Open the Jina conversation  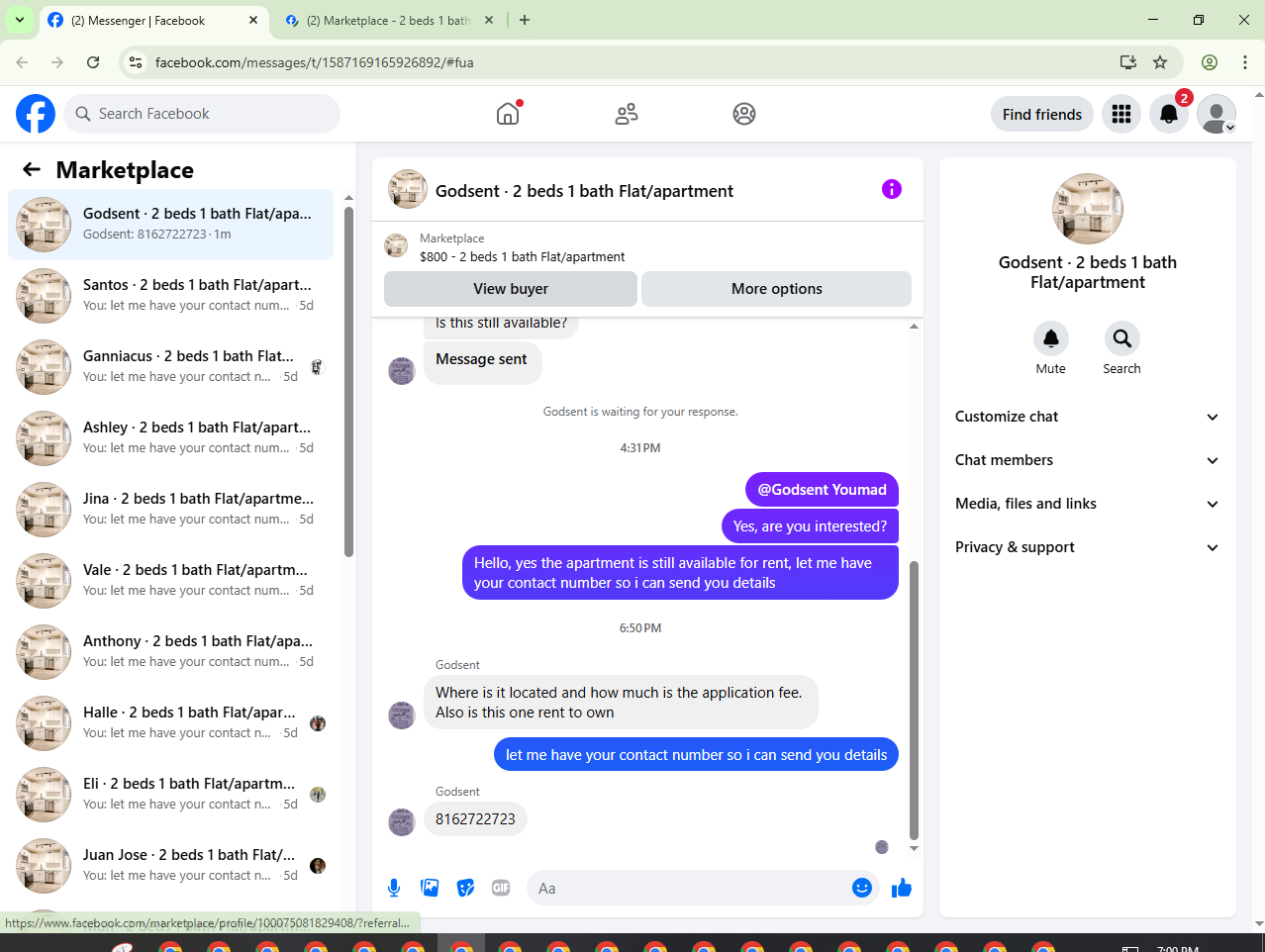170,510
